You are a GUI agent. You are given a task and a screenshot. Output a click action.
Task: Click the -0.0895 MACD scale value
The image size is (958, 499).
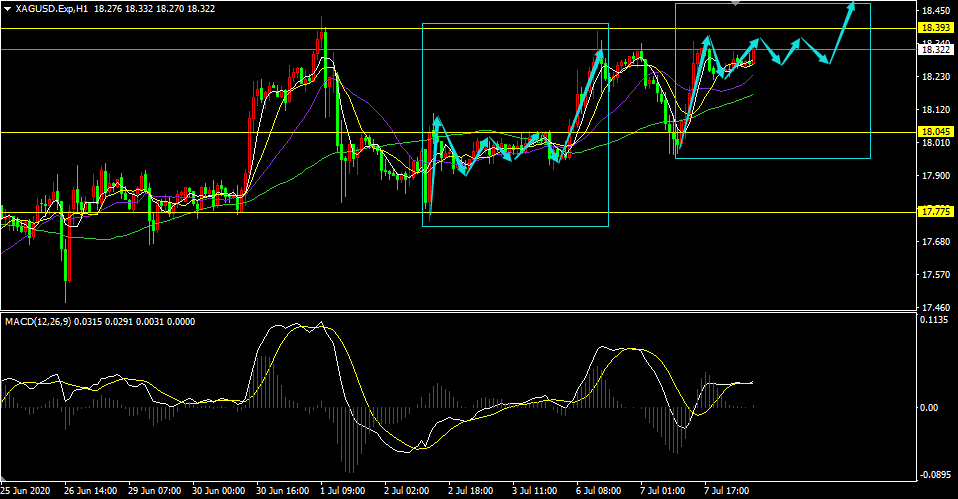[x=934, y=475]
